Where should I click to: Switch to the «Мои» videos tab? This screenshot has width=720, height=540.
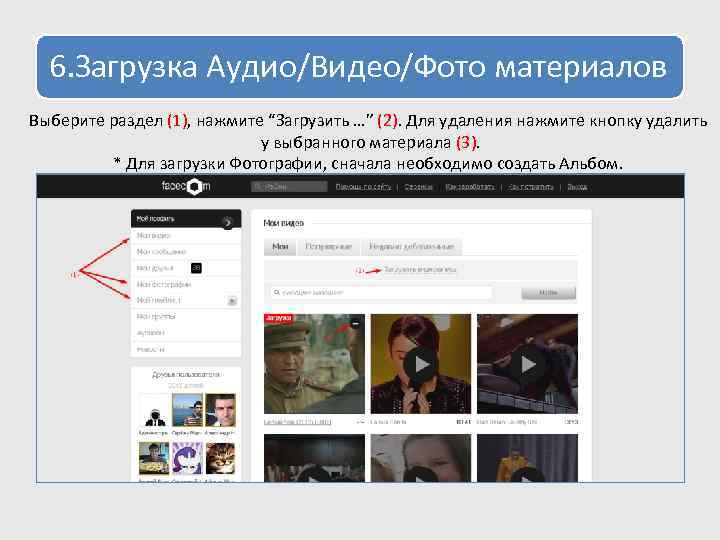[x=280, y=247]
